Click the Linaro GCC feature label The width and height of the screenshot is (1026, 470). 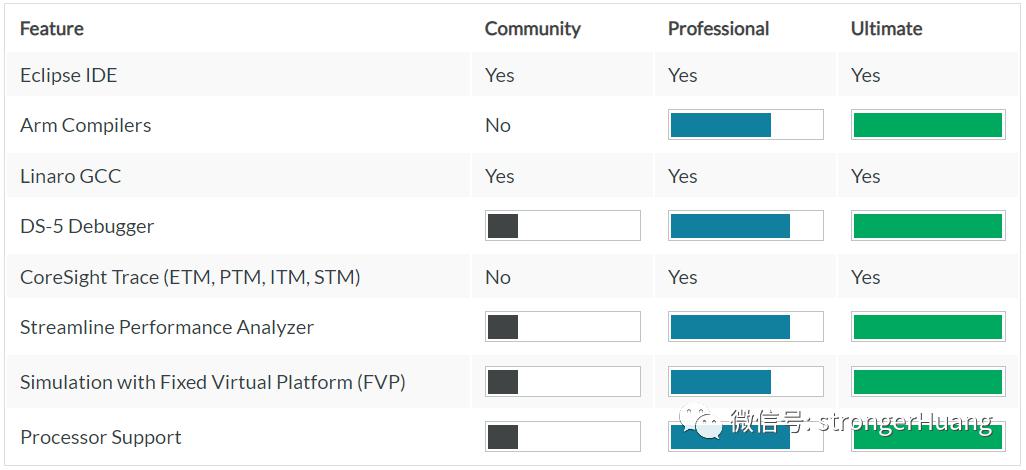tap(71, 176)
